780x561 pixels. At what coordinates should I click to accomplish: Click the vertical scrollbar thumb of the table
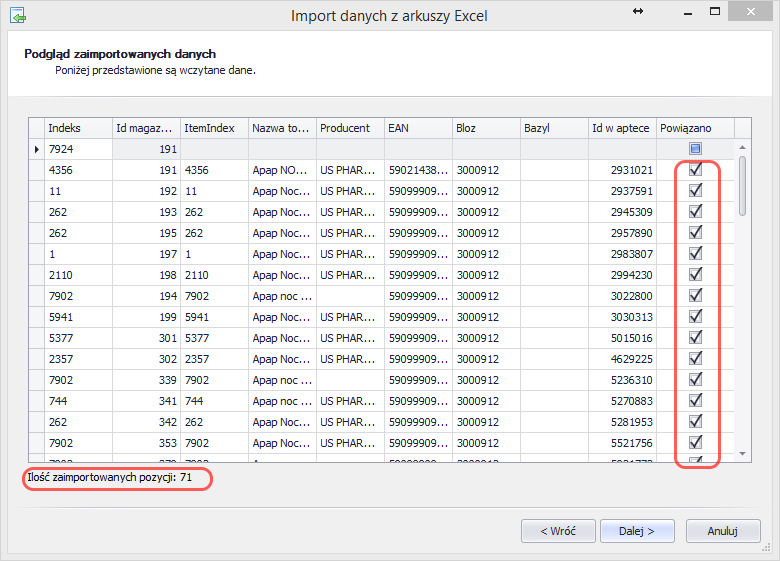point(742,185)
